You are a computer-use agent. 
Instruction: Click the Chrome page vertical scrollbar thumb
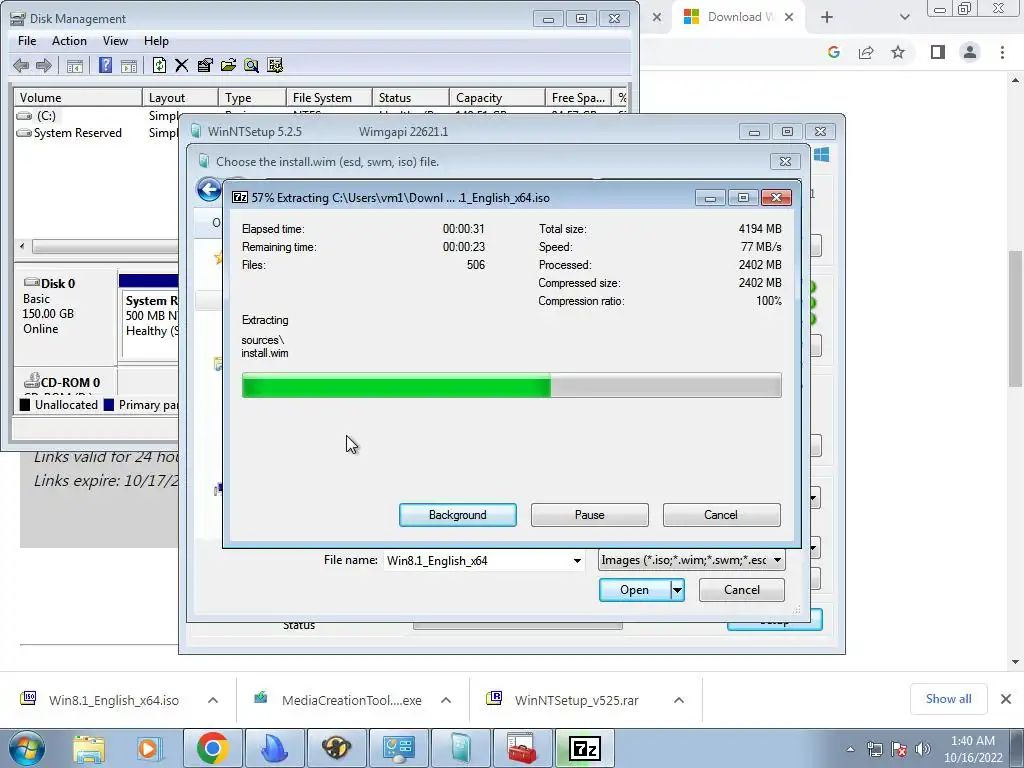click(x=1015, y=318)
